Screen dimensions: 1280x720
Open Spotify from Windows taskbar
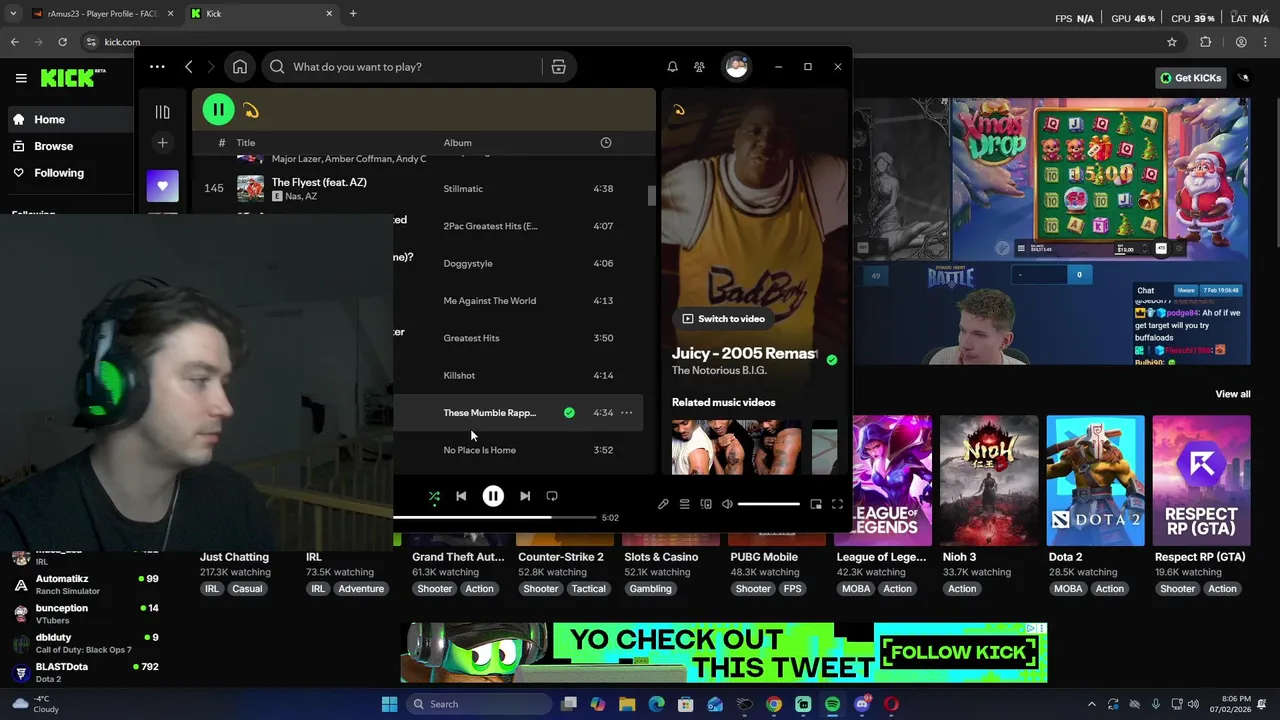click(x=832, y=704)
